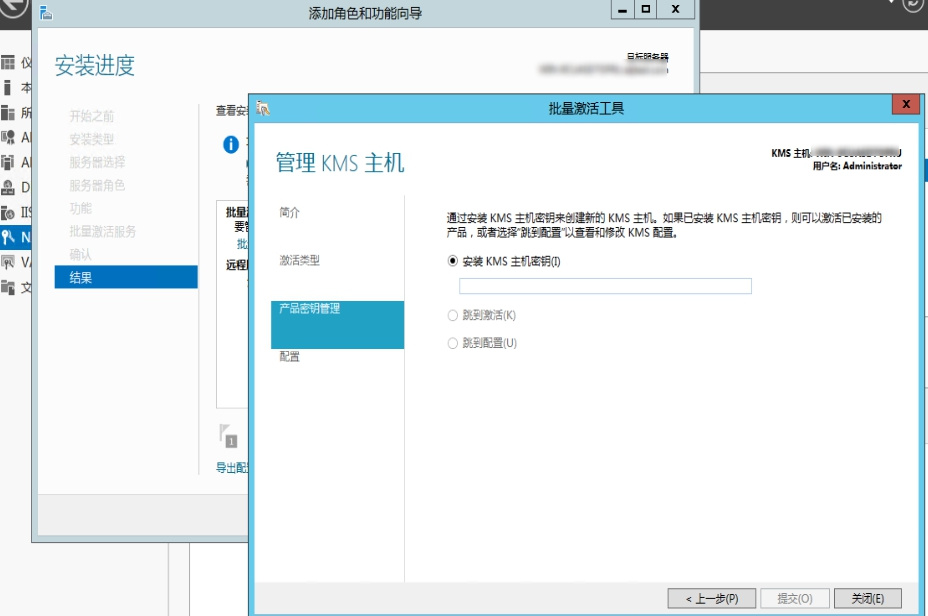Open the File and Storage Services sidebar icon

click(8, 288)
